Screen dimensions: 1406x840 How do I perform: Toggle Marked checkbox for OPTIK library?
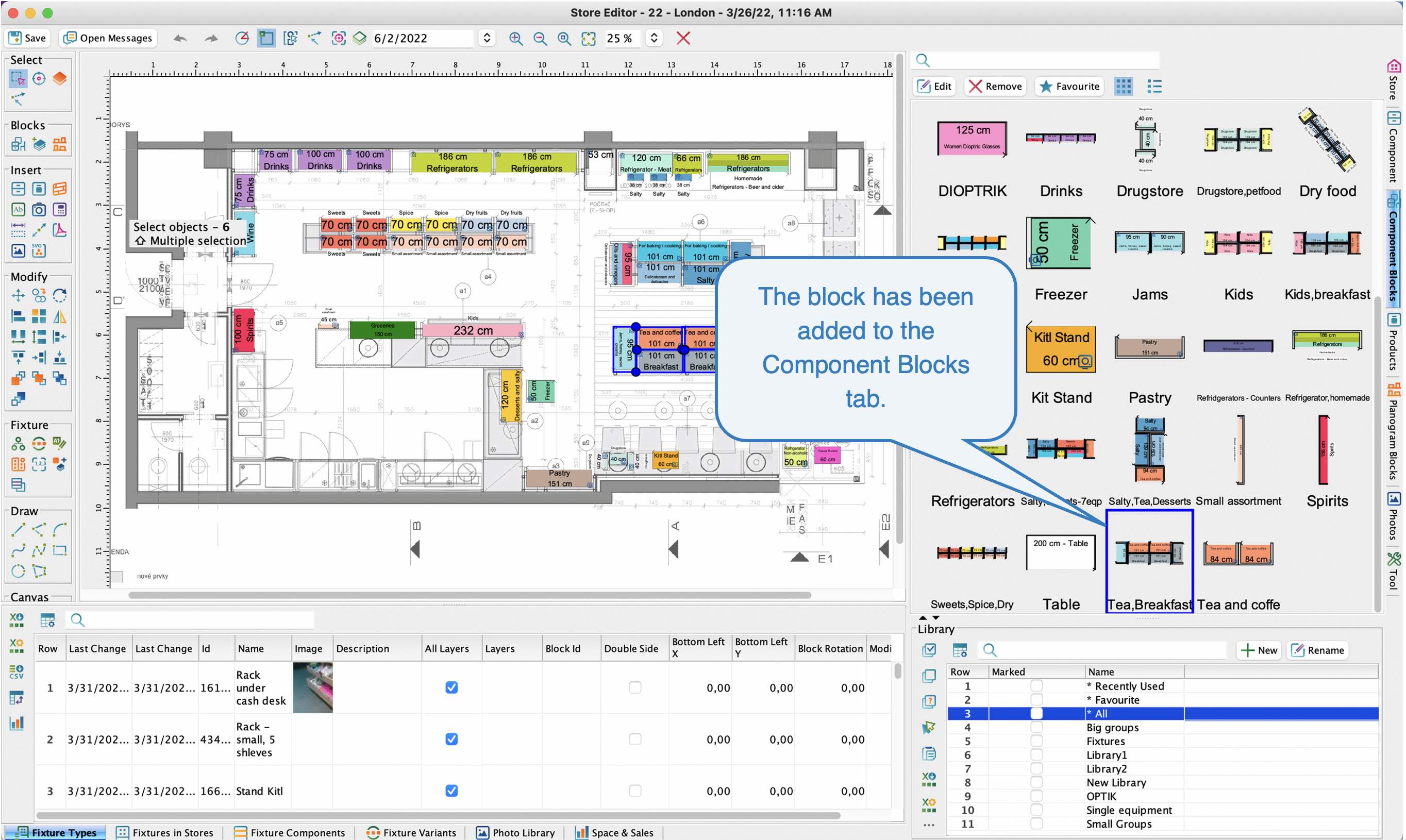(x=1036, y=796)
